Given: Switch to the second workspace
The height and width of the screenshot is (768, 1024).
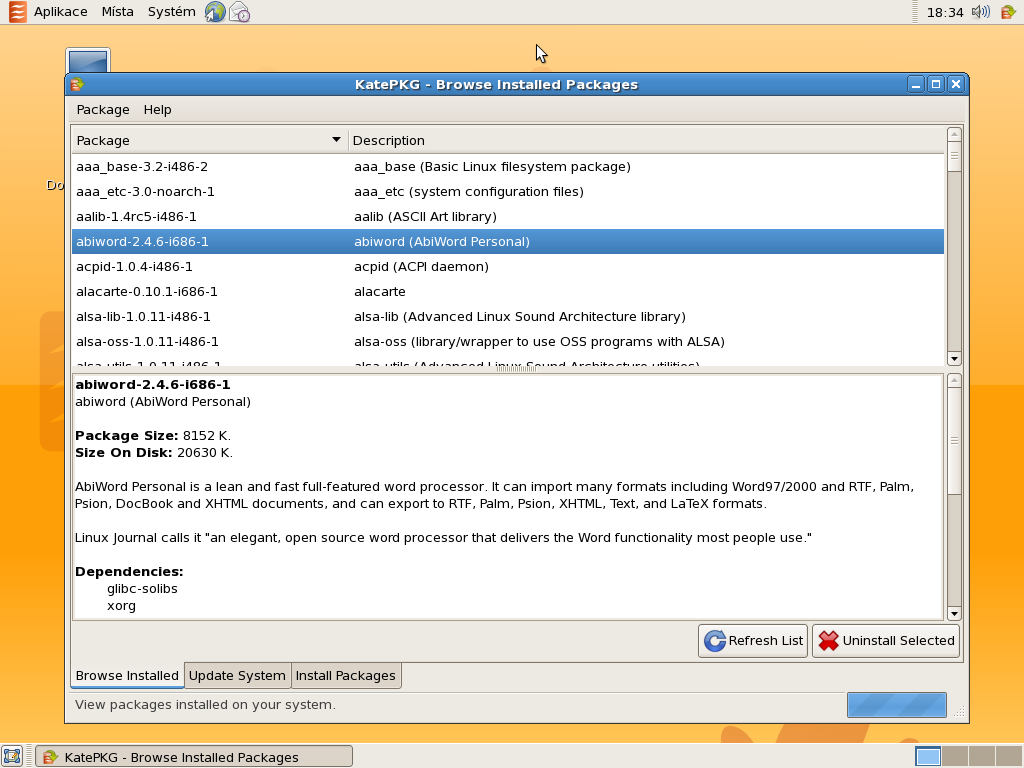Looking at the screenshot, I should click(955, 757).
